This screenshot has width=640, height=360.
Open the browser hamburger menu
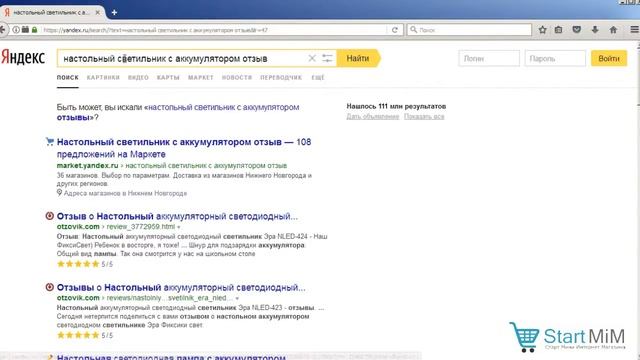point(634,30)
